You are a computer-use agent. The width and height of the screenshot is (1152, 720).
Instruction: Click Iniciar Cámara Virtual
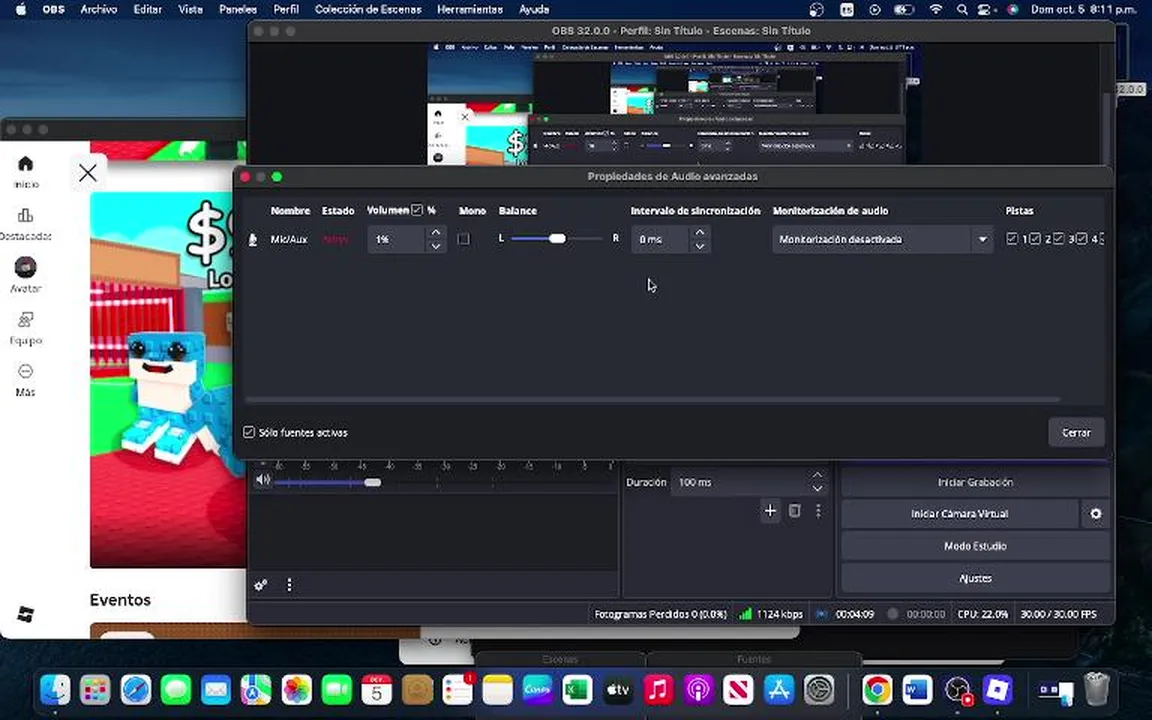pyautogui.click(x=960, y=514)
